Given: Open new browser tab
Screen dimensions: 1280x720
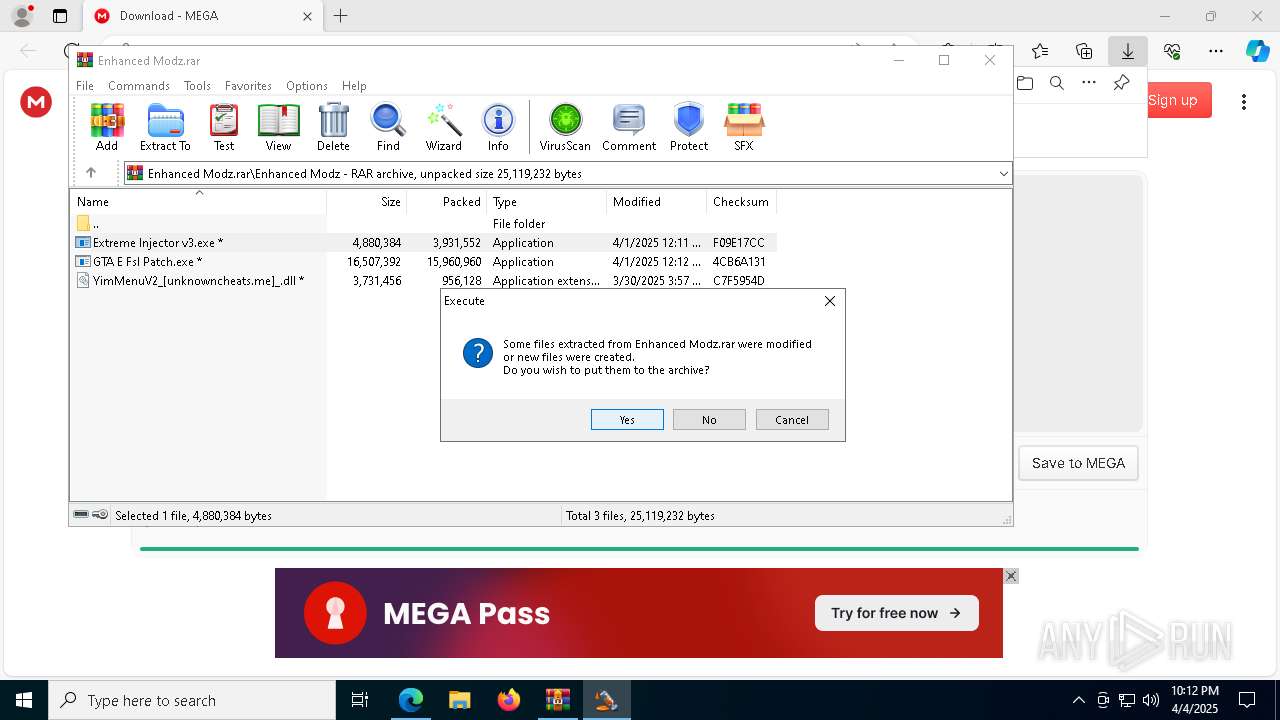Looking at the screenshot, I should point(340,16).
